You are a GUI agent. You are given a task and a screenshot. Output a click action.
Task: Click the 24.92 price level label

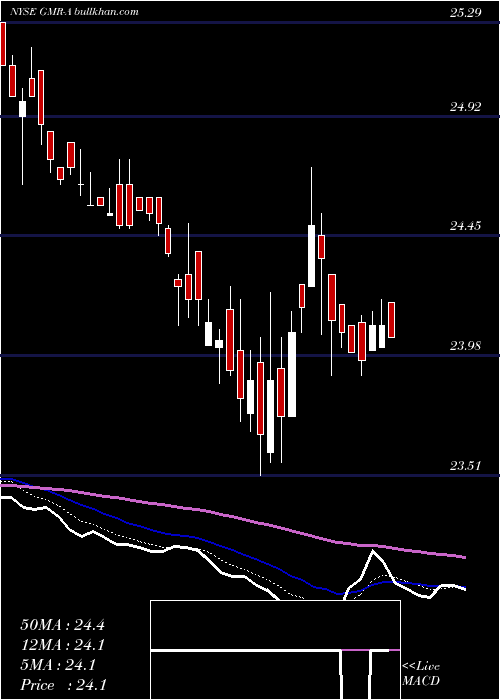pyautogui.click(x=466, y=107)
